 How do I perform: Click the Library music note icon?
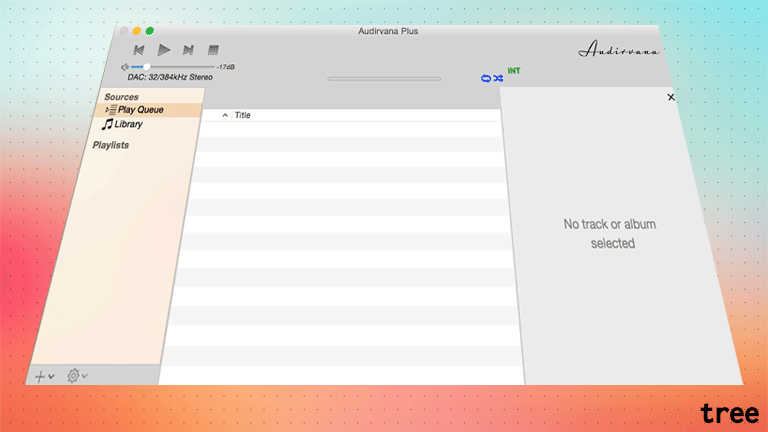107,124
